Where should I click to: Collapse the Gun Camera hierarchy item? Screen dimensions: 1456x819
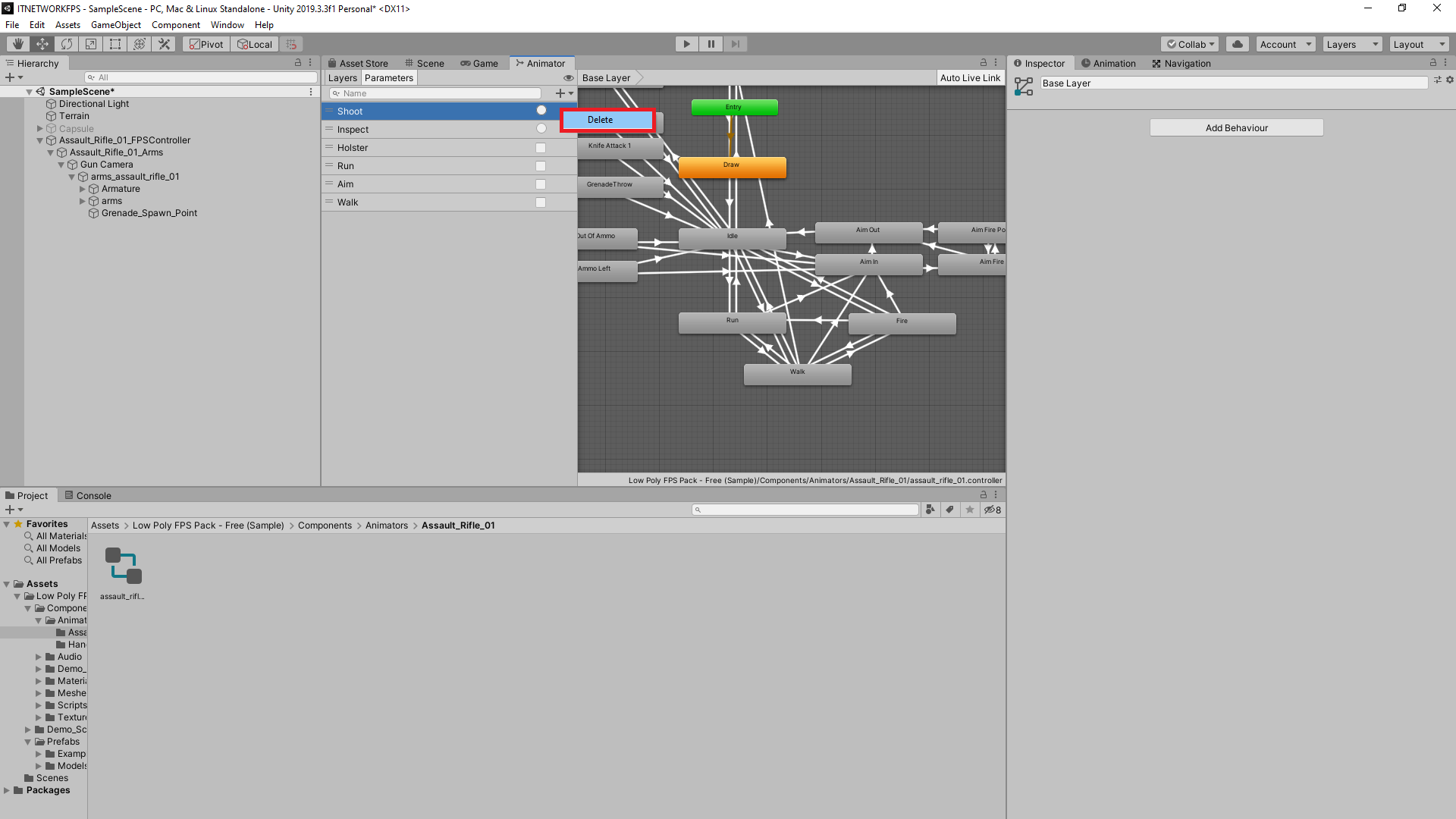(61, 165)
